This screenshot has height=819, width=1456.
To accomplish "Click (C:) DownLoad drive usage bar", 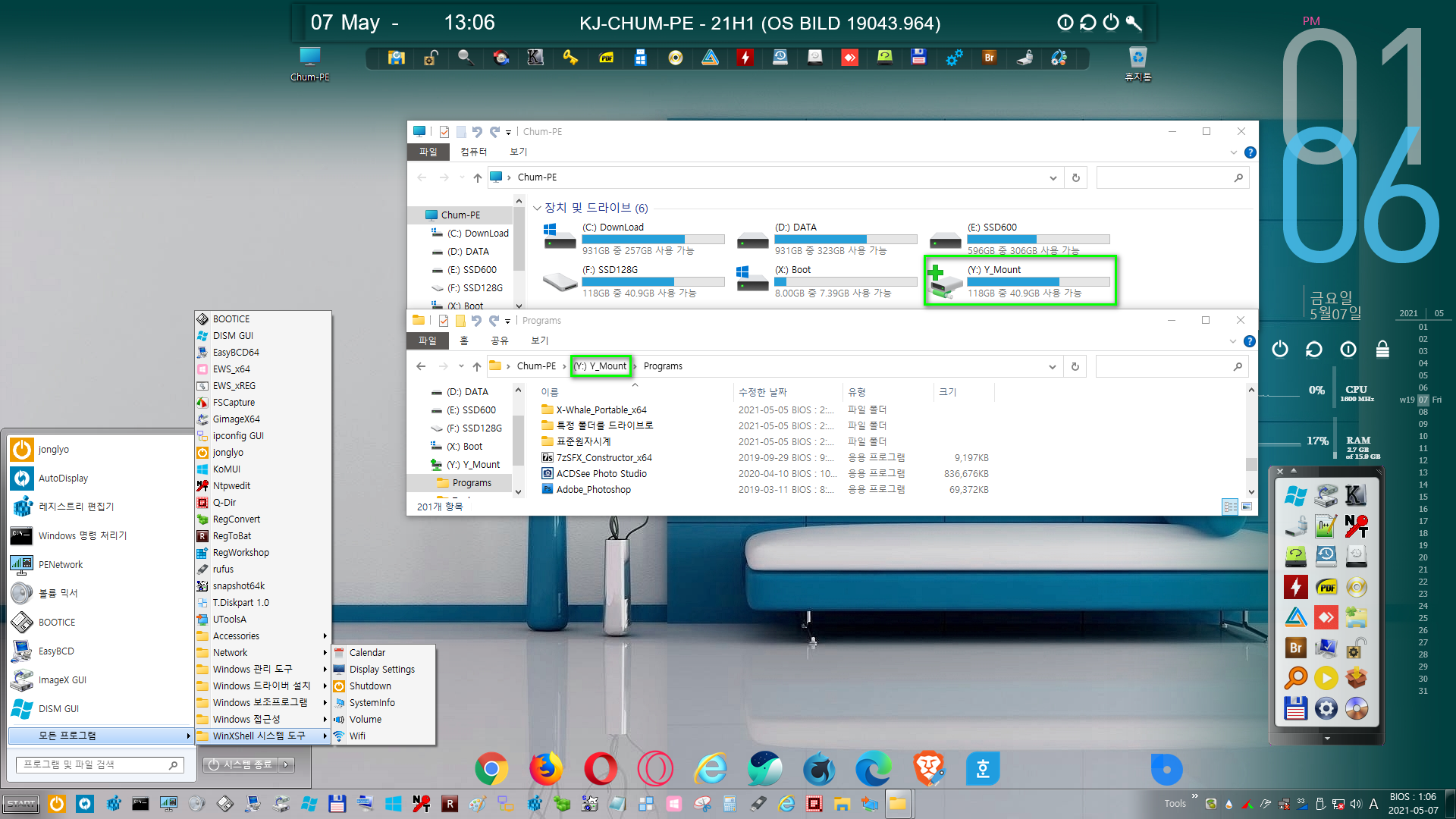I will point(653,239).
